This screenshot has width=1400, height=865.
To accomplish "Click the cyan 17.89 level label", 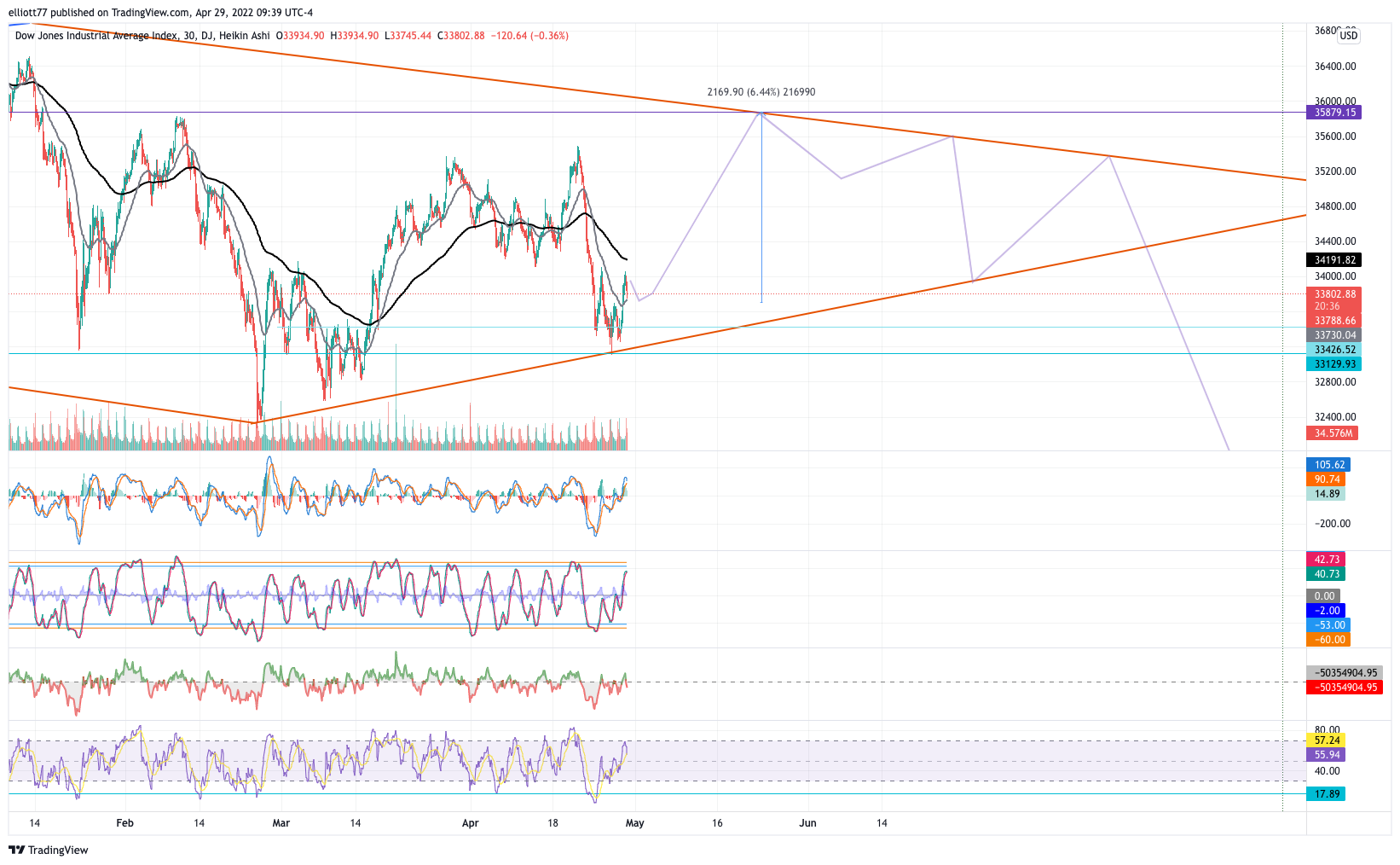I will tap(1326, 794).
